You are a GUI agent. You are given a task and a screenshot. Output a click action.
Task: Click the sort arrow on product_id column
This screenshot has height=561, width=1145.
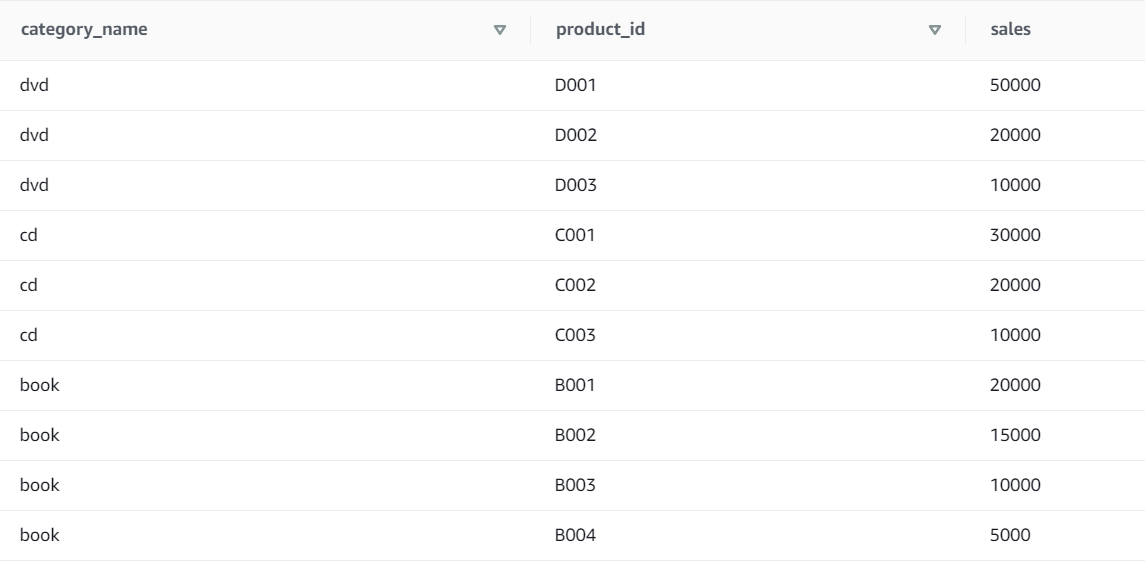(x=936, y=30)
